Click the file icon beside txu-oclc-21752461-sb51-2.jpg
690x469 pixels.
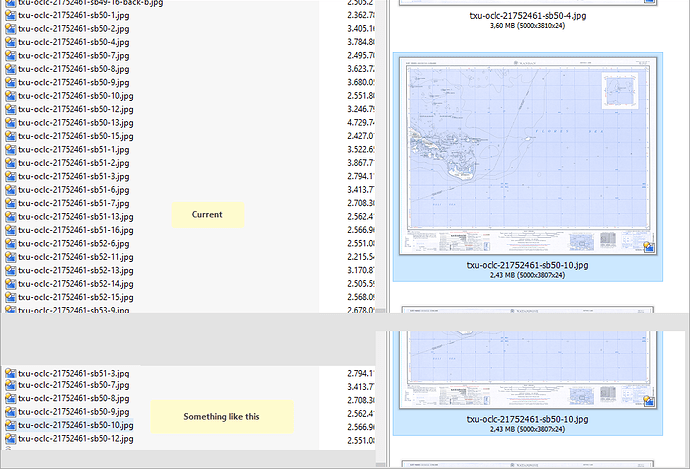pyautogui.click(x=11, y=163)
